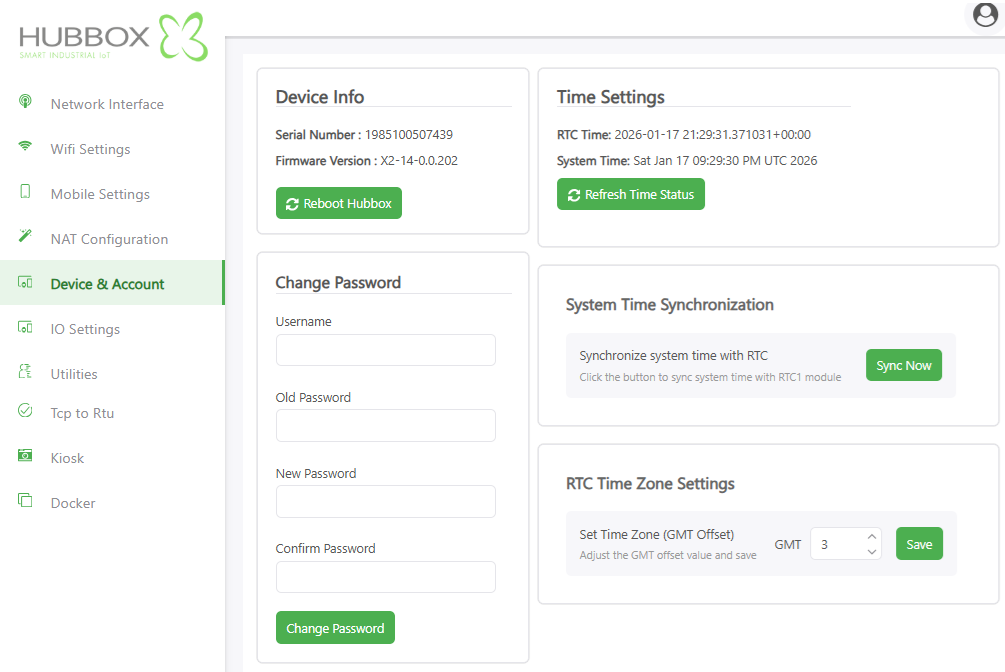Click the Tcp to Rtu checkmark icon
This screenshot has height=672, width=1005.
(26, 411)
